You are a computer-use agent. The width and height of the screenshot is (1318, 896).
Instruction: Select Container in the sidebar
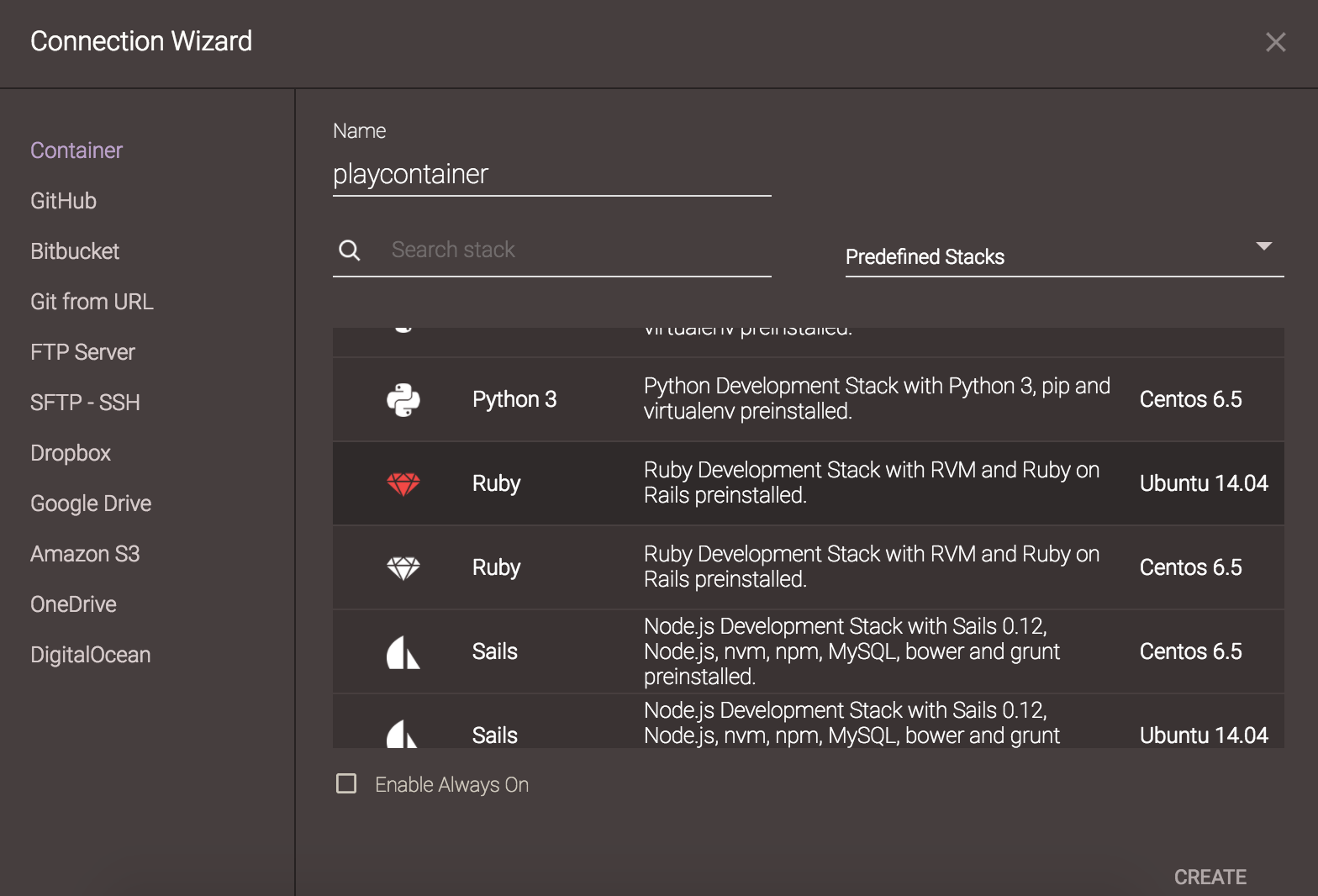pyautogui.click(x=76, y=150)
